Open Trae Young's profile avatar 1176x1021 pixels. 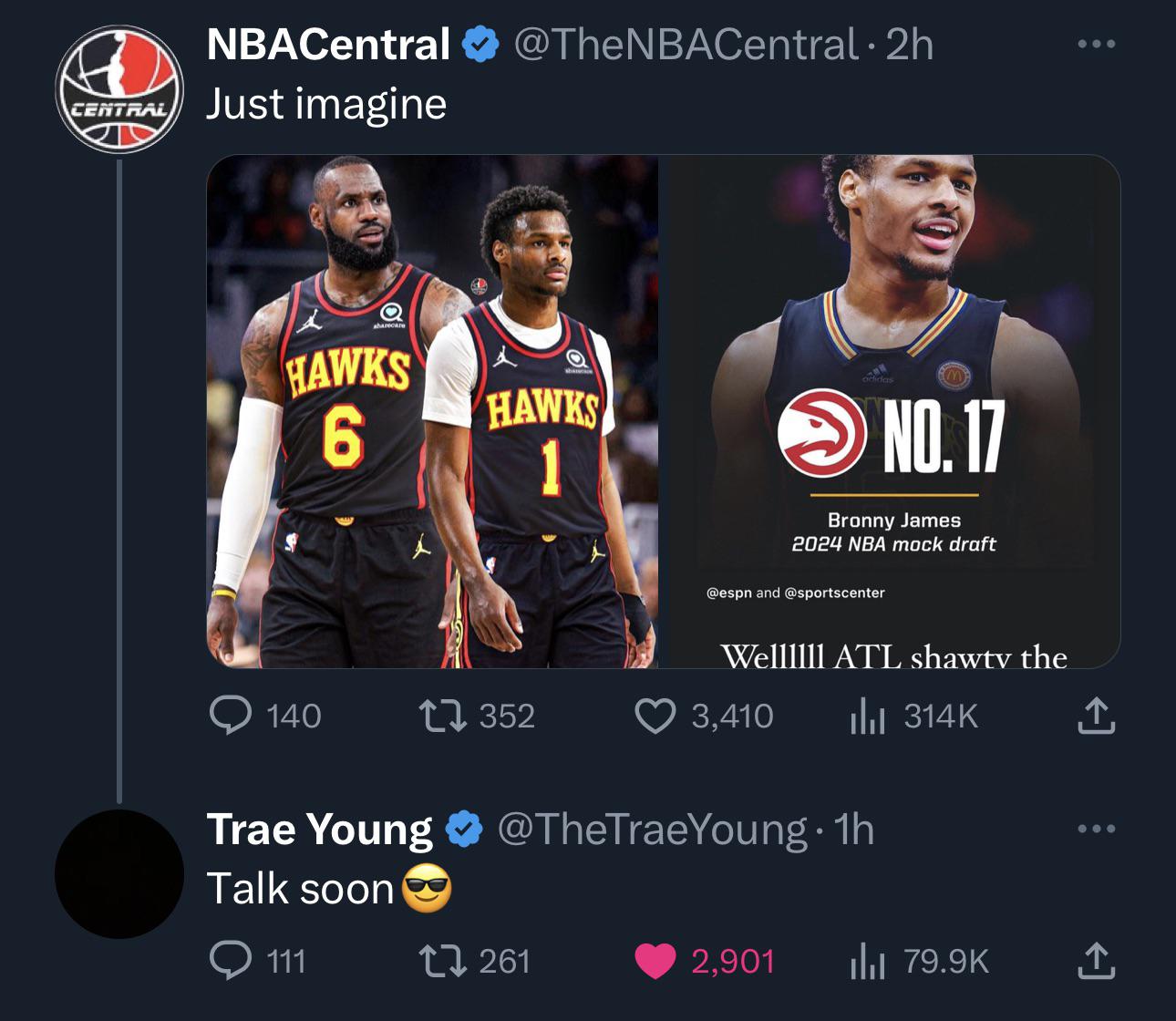click(119, 873)
